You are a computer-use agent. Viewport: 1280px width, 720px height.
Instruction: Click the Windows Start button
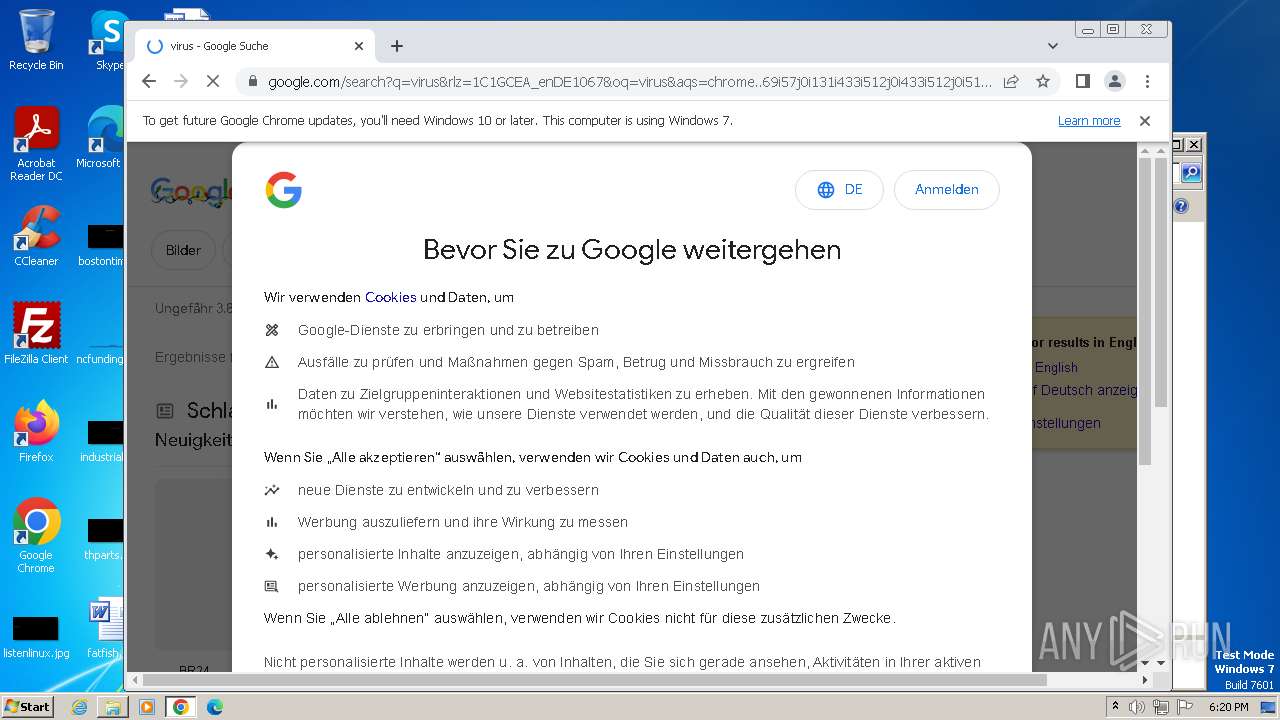point(28,706)
